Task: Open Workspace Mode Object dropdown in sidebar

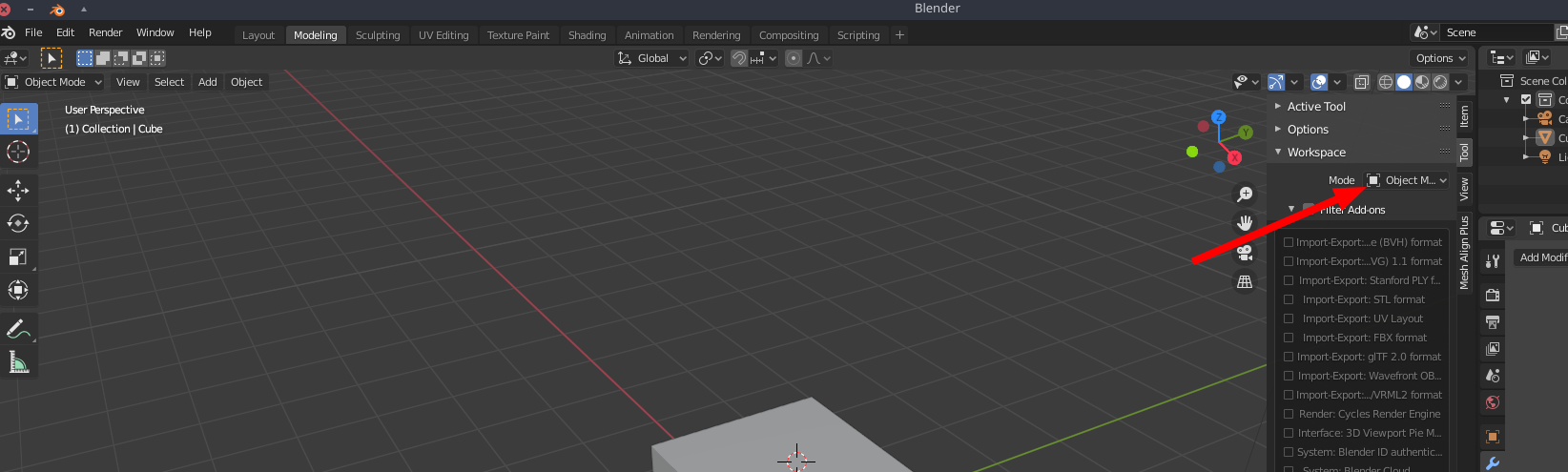Action: 1407,180
